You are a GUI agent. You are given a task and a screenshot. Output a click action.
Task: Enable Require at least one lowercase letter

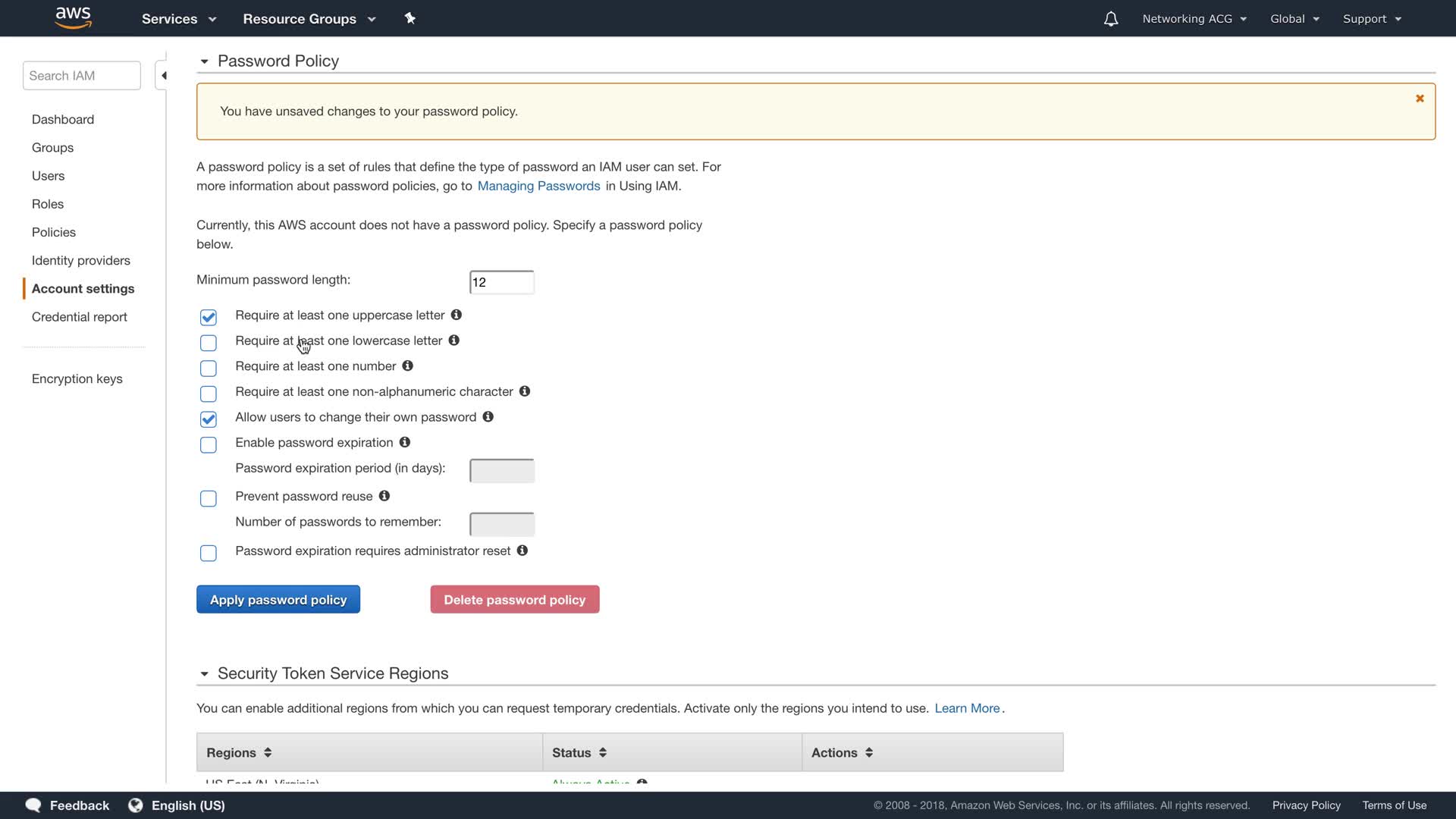pos(209,343)
